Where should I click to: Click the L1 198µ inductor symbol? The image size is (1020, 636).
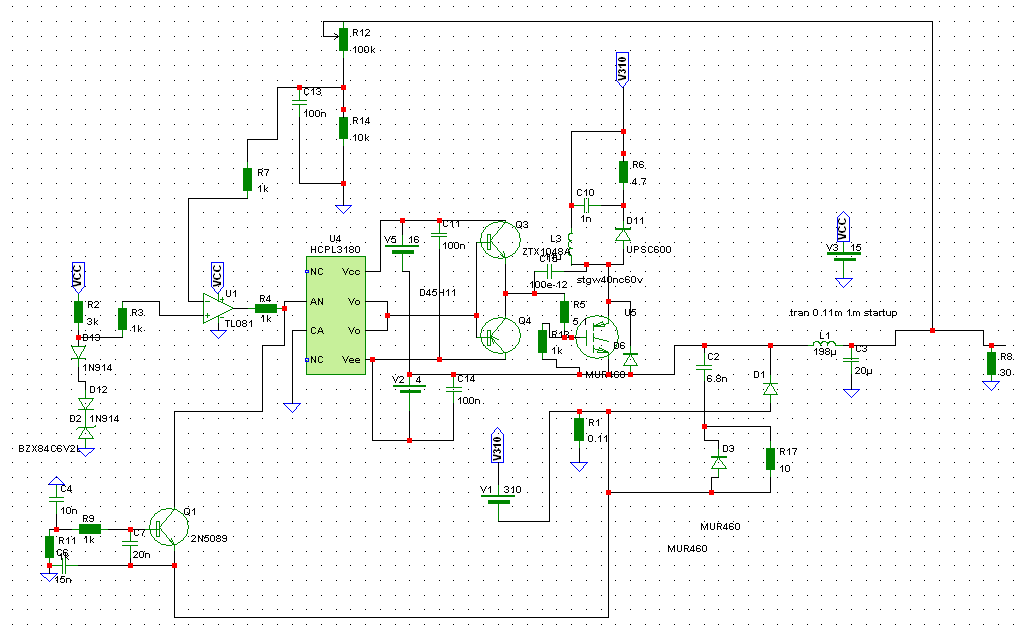[825, 346]
